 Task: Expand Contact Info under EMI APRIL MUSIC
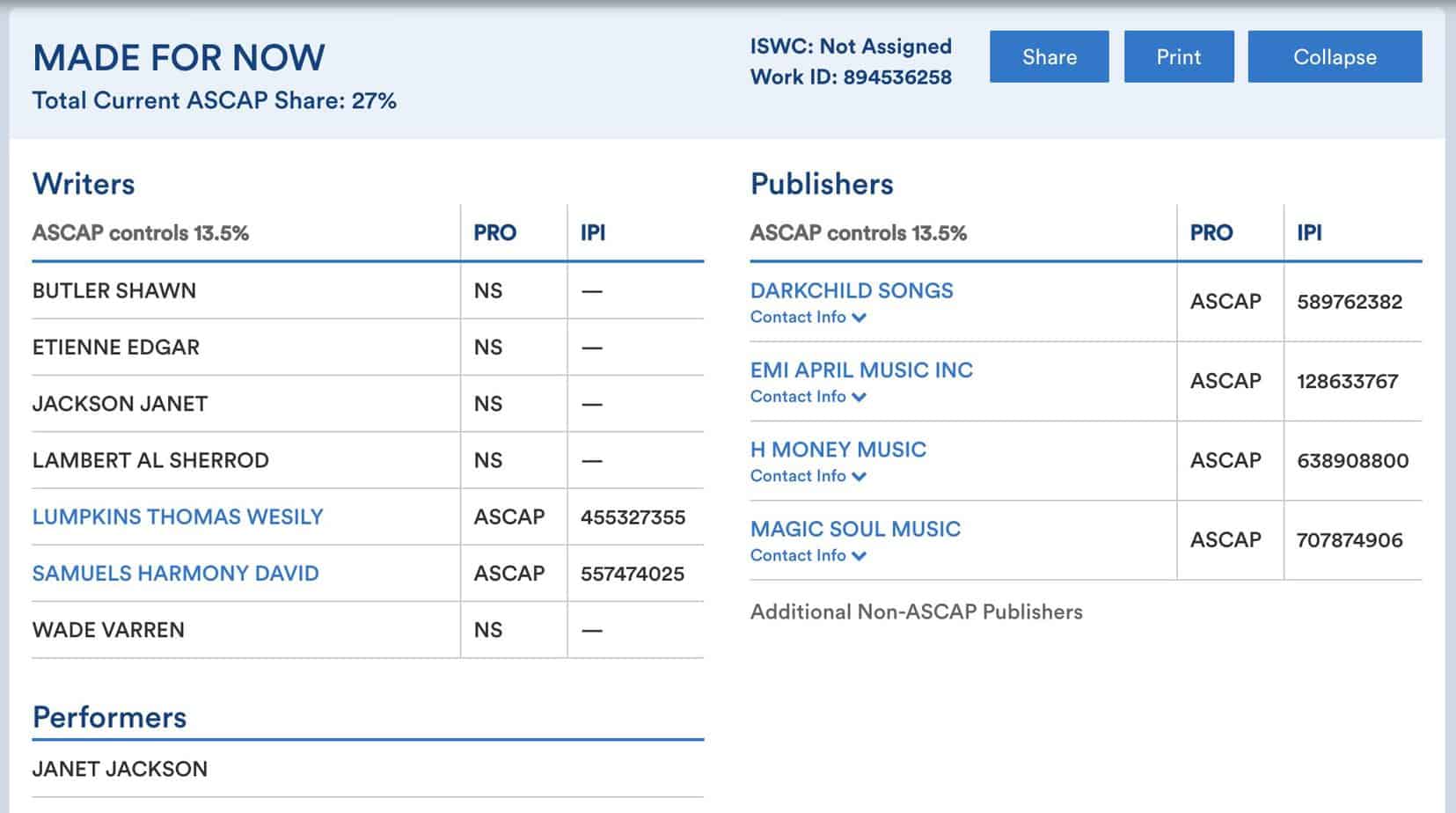click(x=808, y=397)
